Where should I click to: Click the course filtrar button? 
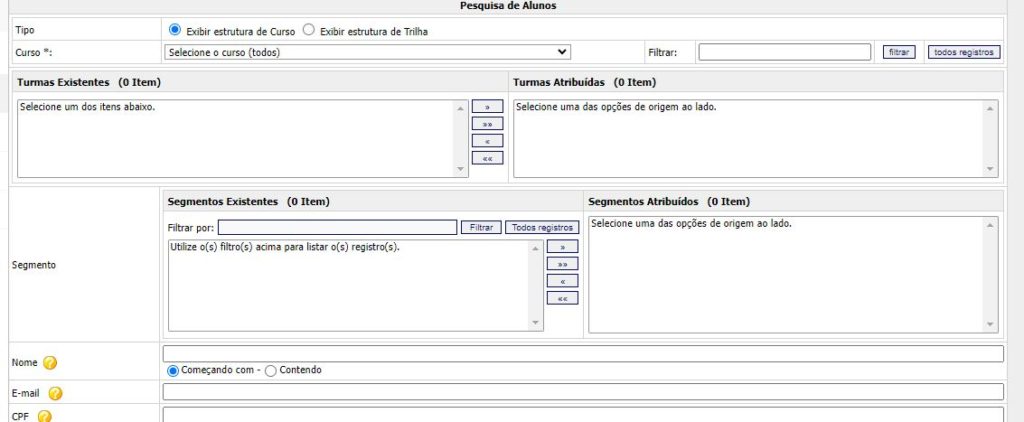[898, 52]
